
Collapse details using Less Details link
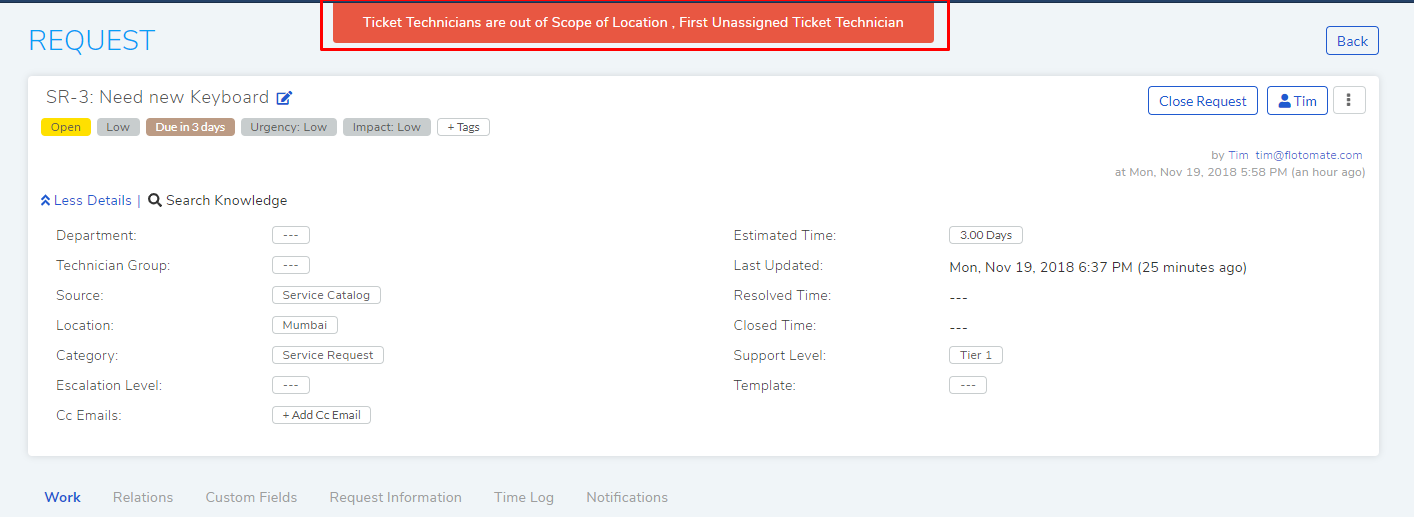pyautogui.click(x=86, y=200)
